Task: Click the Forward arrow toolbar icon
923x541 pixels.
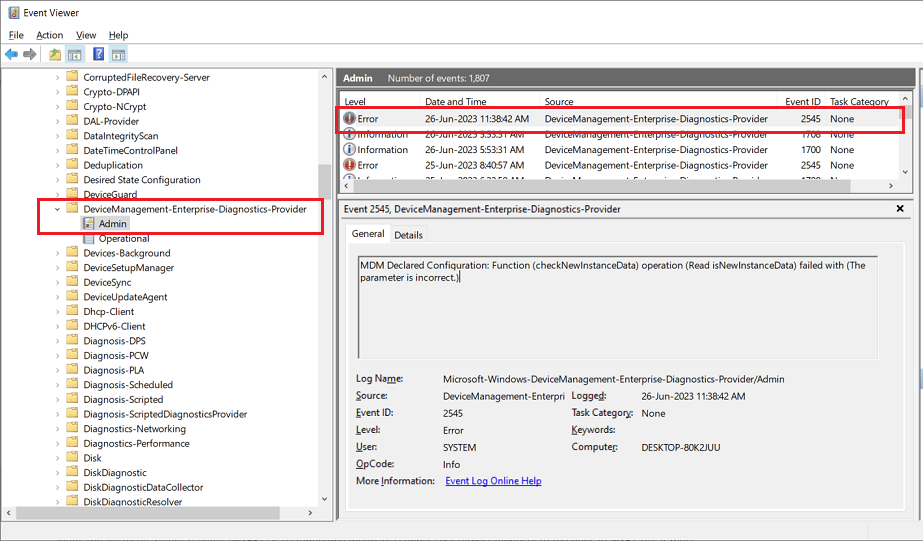Action: point(29,55)
